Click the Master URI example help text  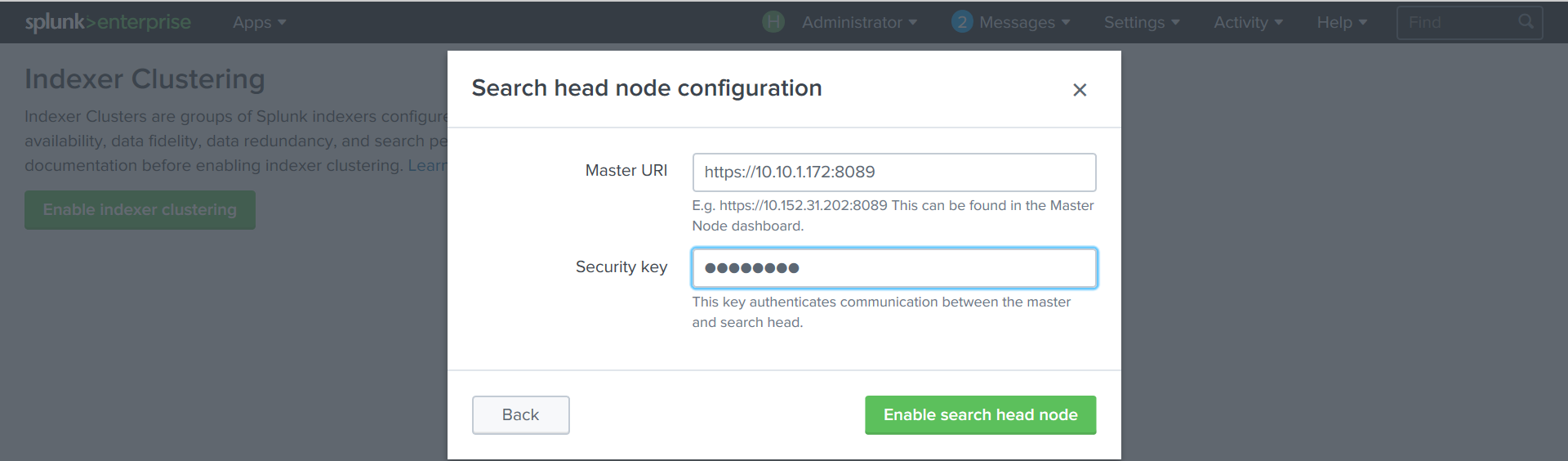[893, 216]
